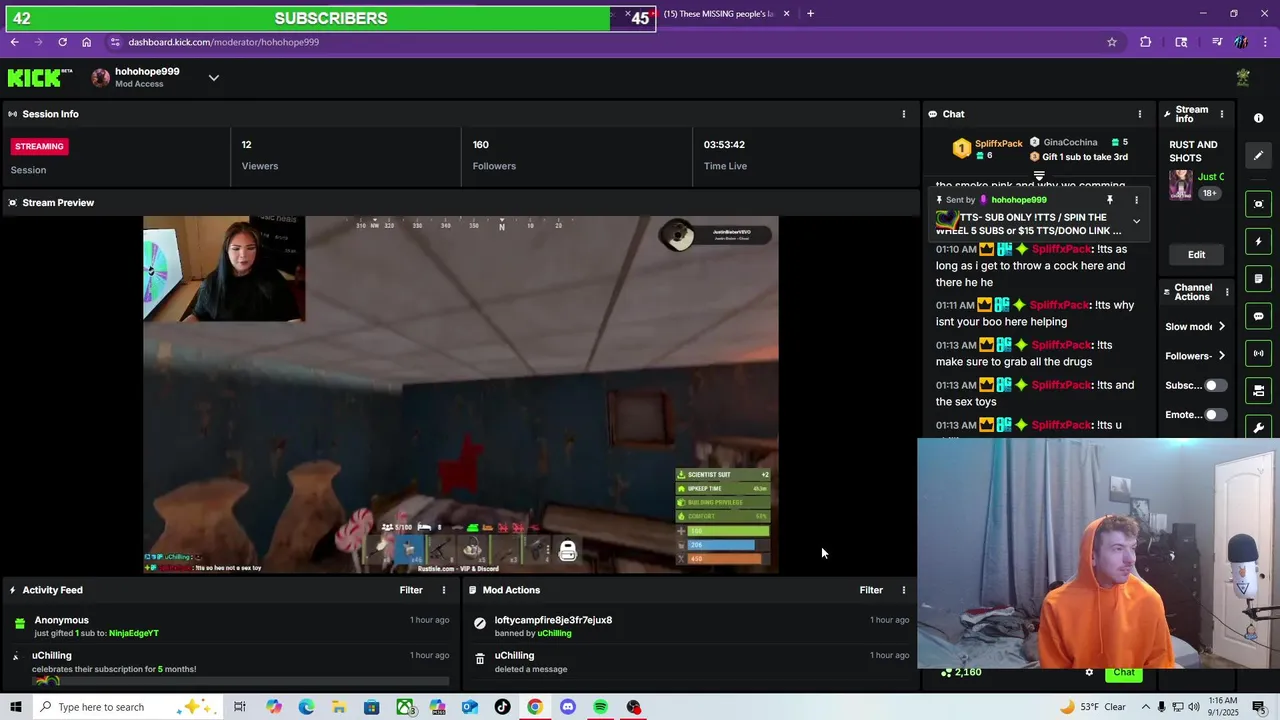
Task: Open the chat bubble sidebar icon
Action: tap(1258, 316)
